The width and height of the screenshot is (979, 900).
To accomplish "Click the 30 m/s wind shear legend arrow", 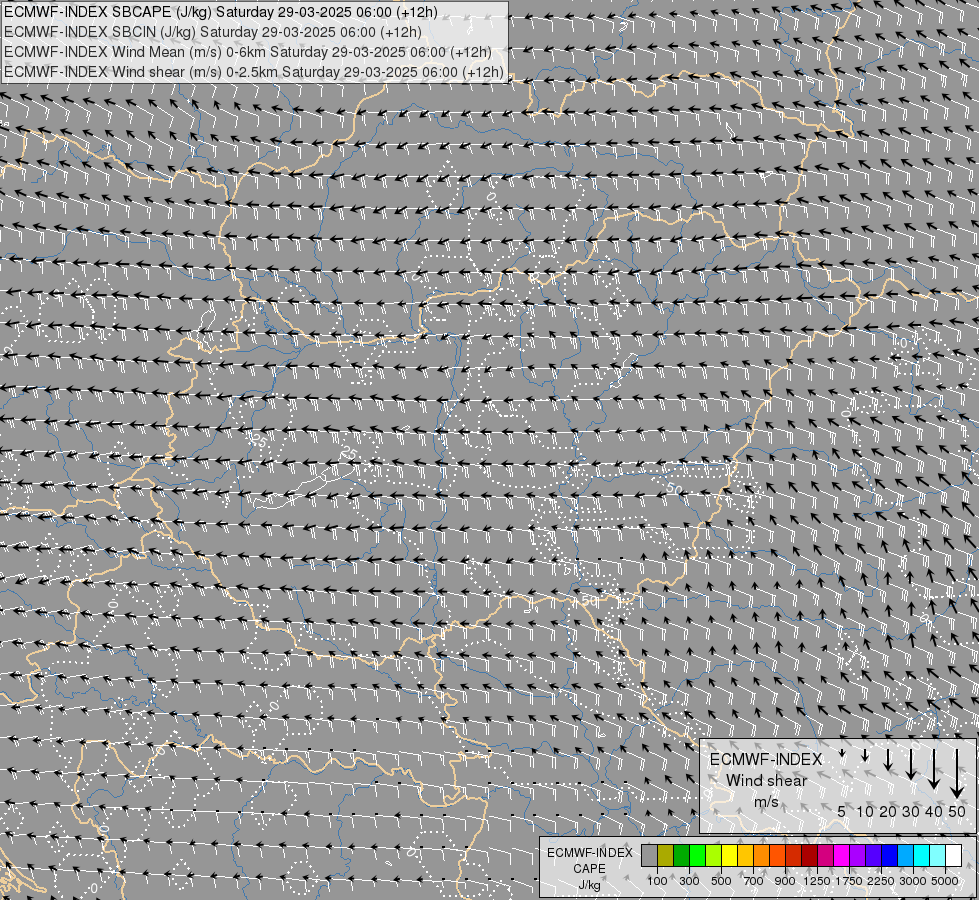I will (911, 764).
